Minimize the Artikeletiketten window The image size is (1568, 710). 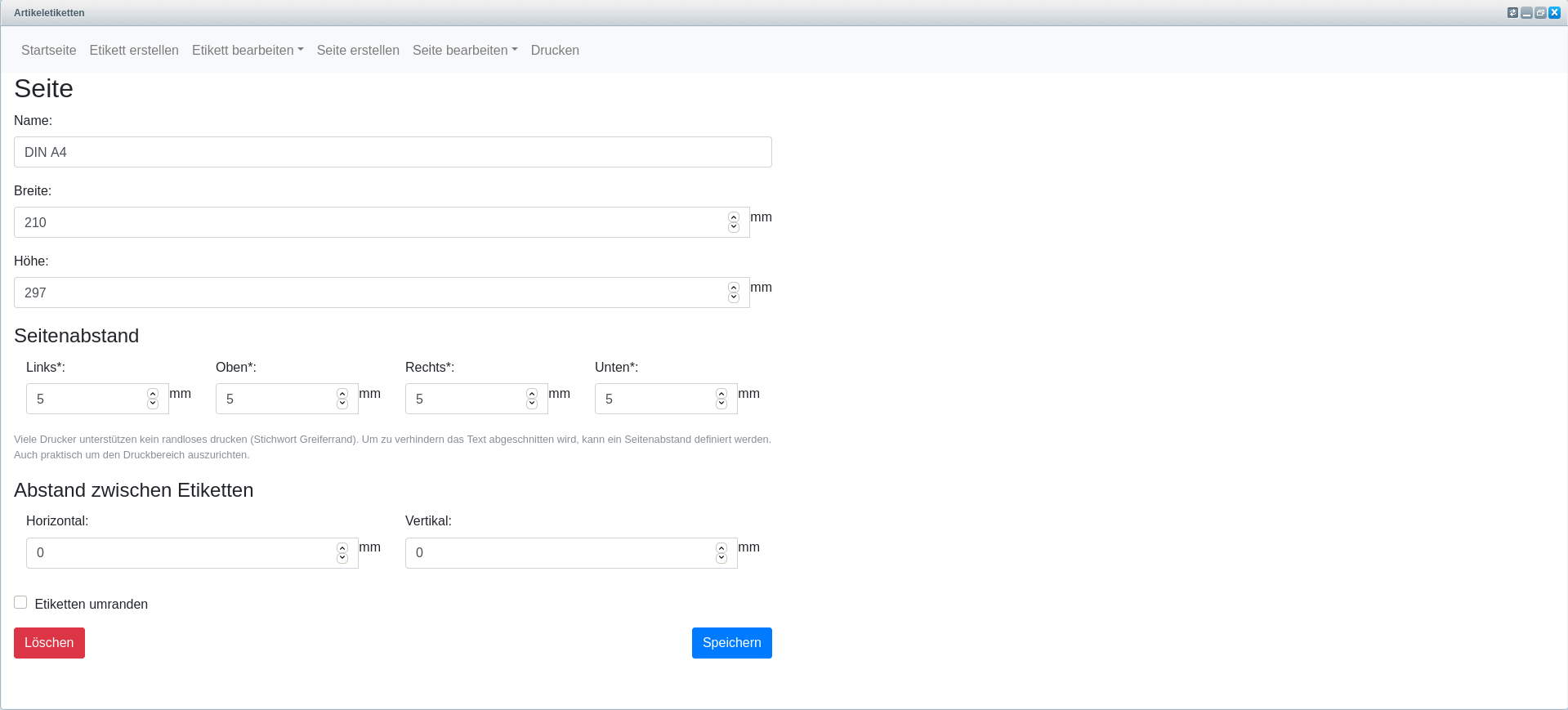pyautogui.click(x=1526, y=12)
